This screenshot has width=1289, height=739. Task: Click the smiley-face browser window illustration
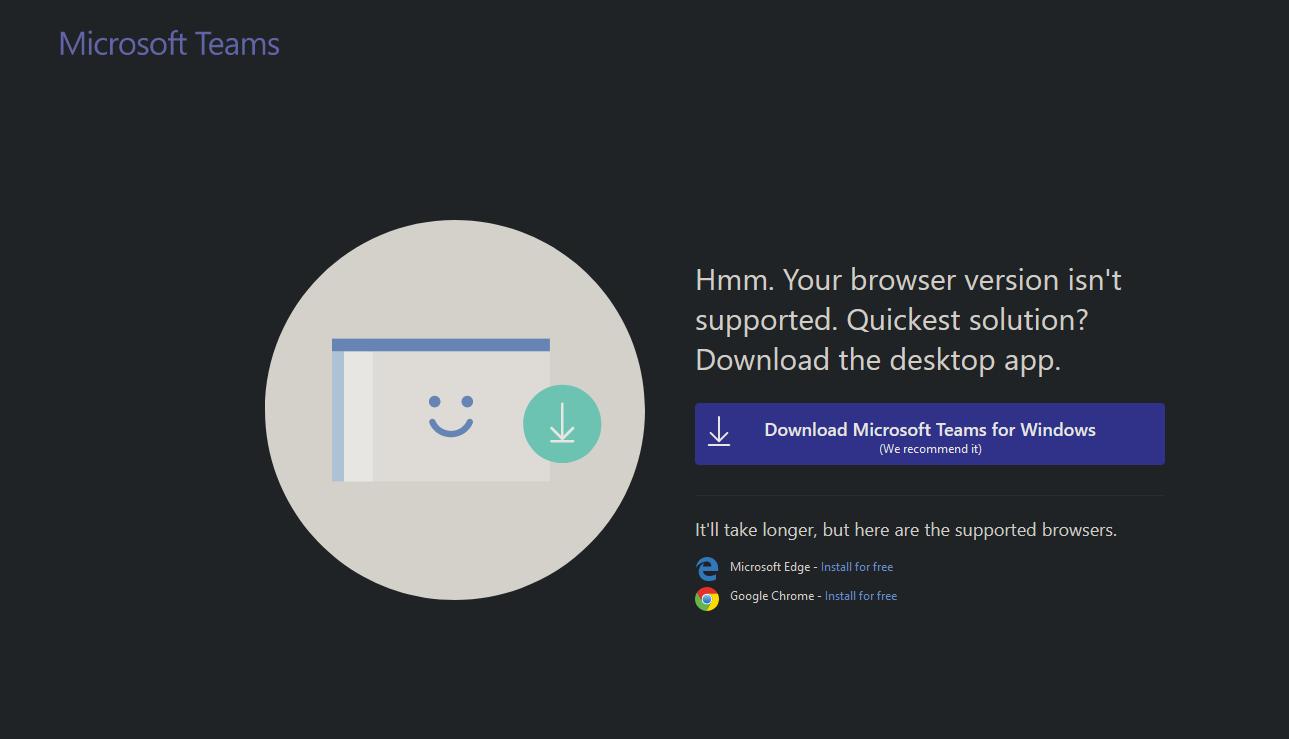pos(440,410)
